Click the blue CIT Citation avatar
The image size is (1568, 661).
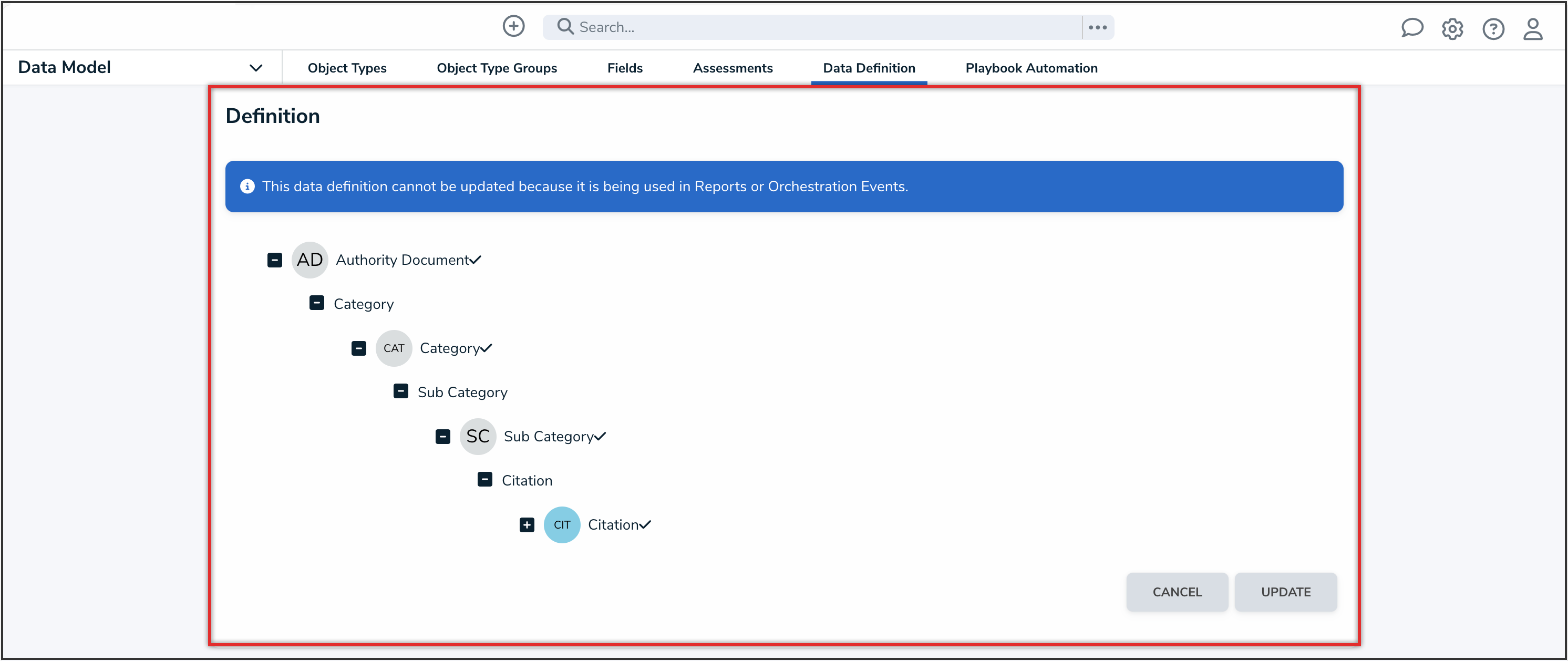click(561, 525)
